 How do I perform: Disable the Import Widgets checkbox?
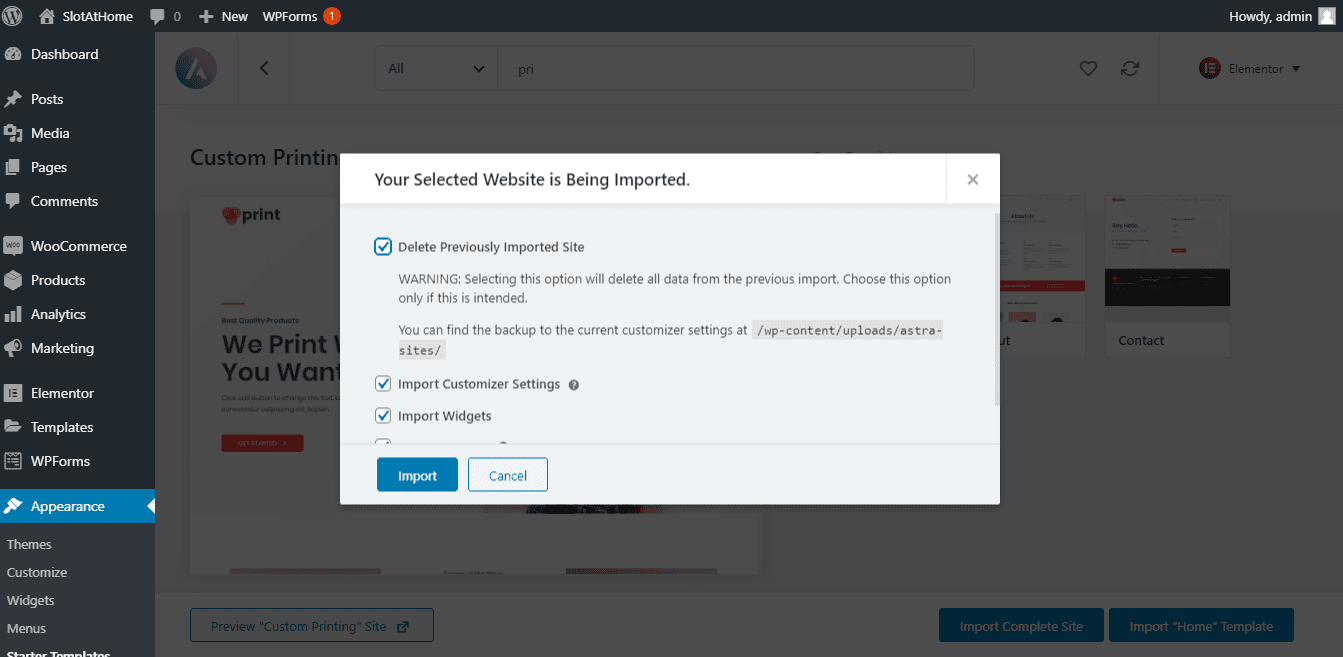[383, 416]
